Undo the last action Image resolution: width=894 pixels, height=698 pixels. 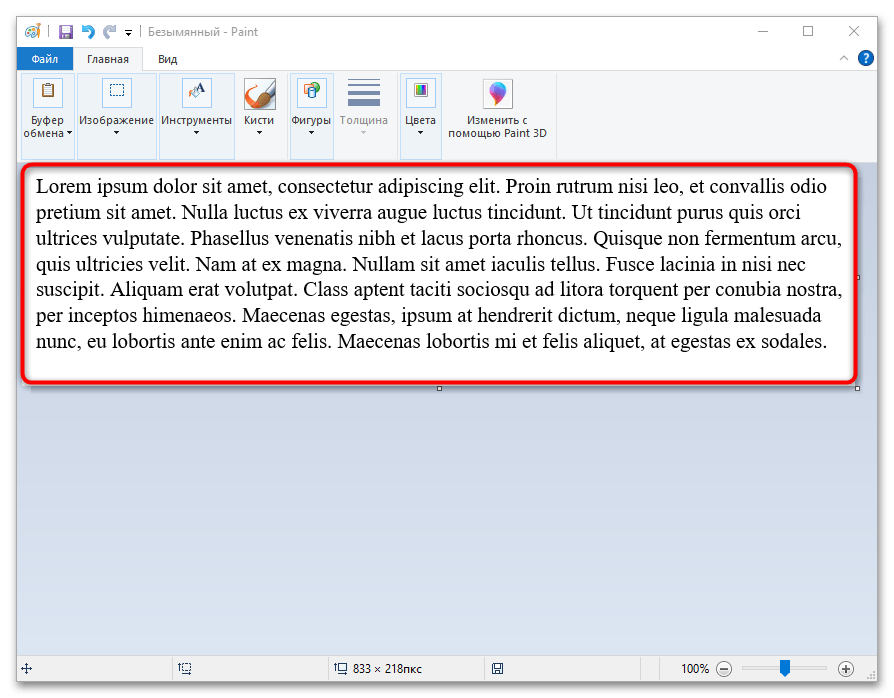pyautogui.click(x=88, y=31)
